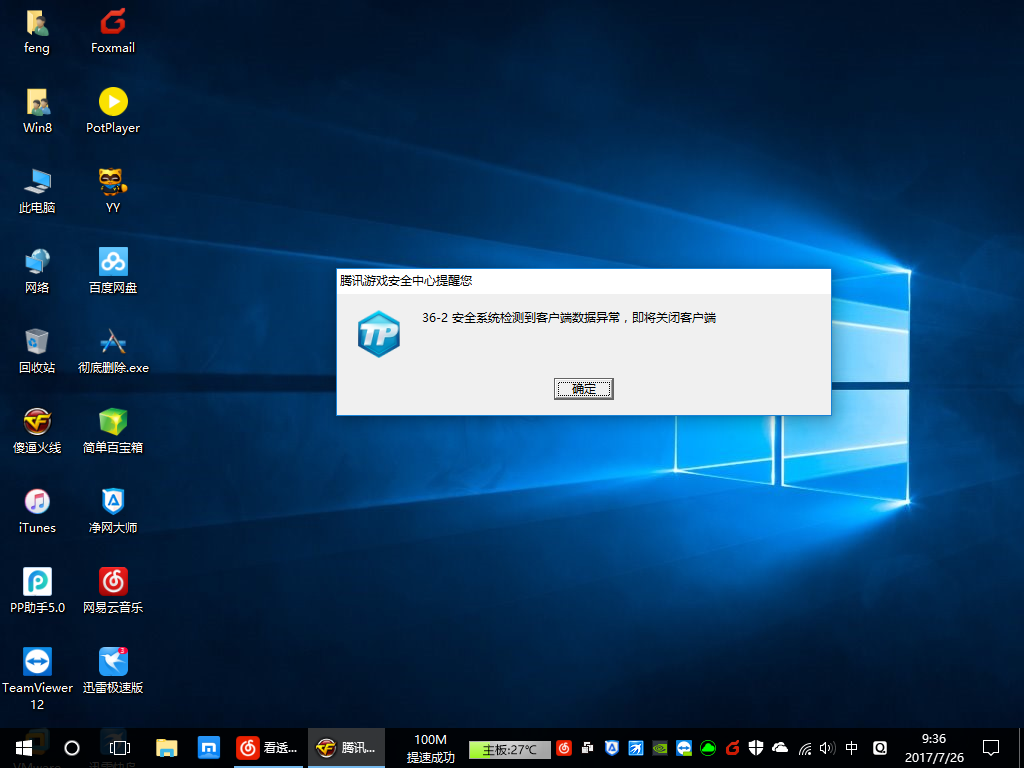Select the PotPlayer desktop icon
The image size is (1025, 768).
coord(112,112)
